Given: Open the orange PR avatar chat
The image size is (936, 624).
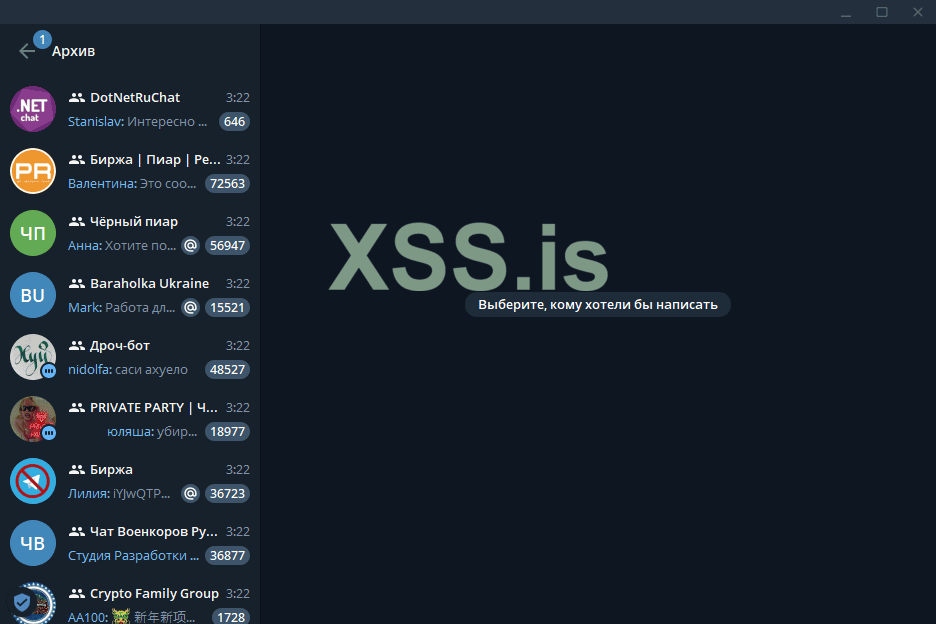Looking at the screenshot, I should [33, 171].
